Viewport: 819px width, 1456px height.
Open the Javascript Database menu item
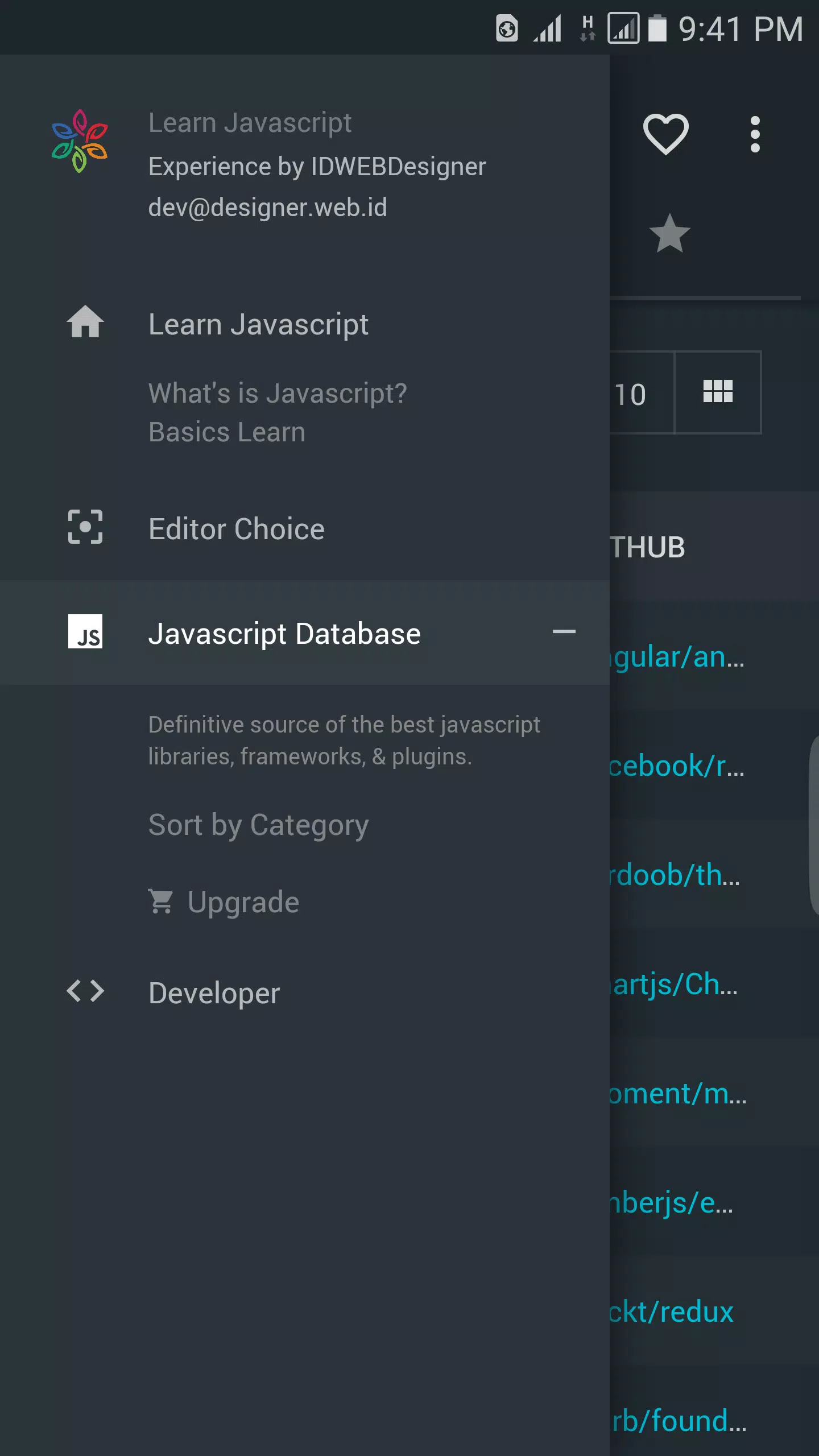coord(305,632)
